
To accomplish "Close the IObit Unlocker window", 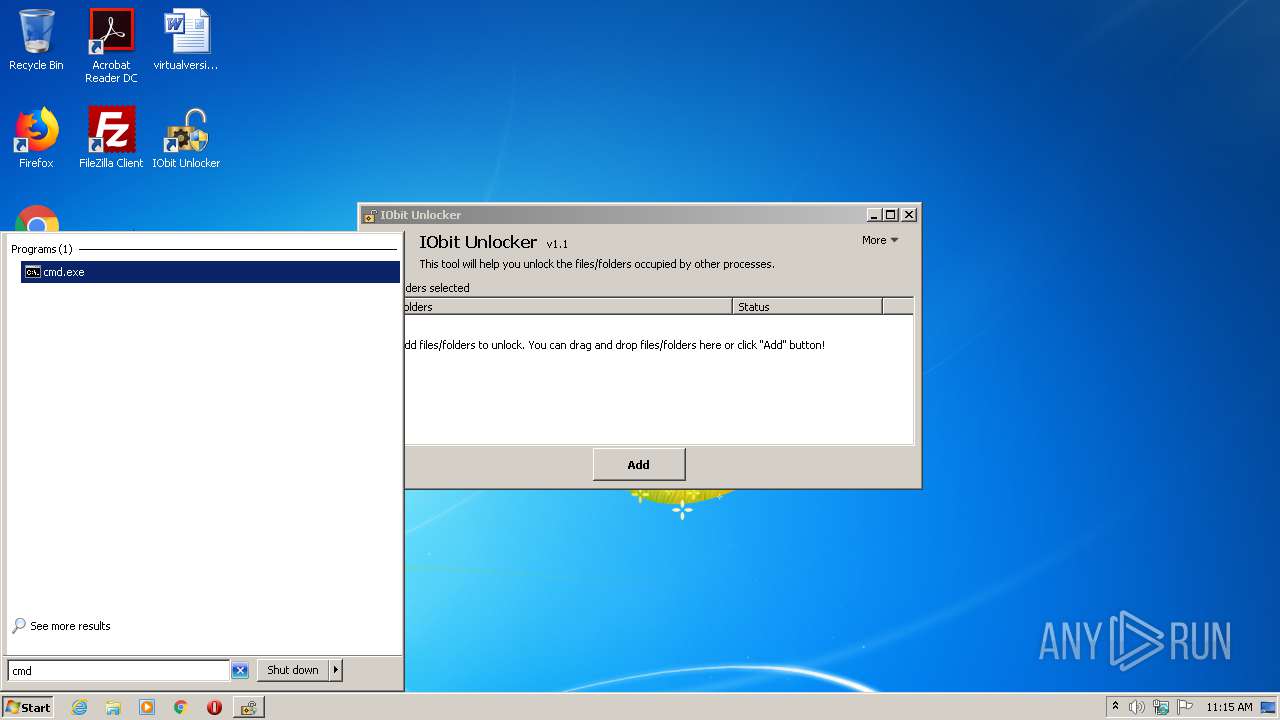I will [909, 215].
